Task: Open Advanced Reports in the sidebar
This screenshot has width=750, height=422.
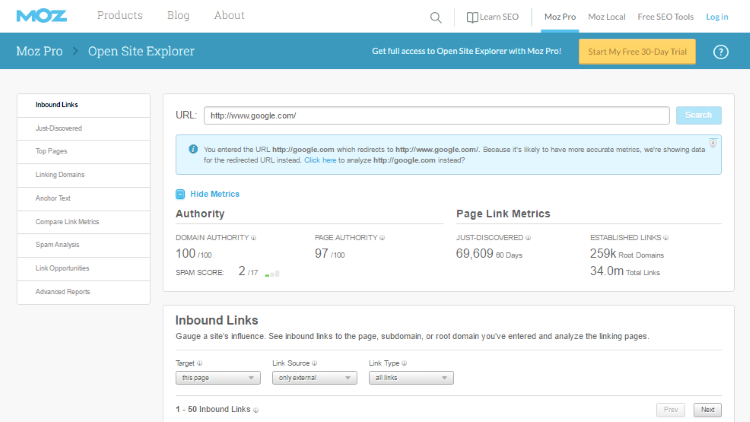Action: coord(84,292)
